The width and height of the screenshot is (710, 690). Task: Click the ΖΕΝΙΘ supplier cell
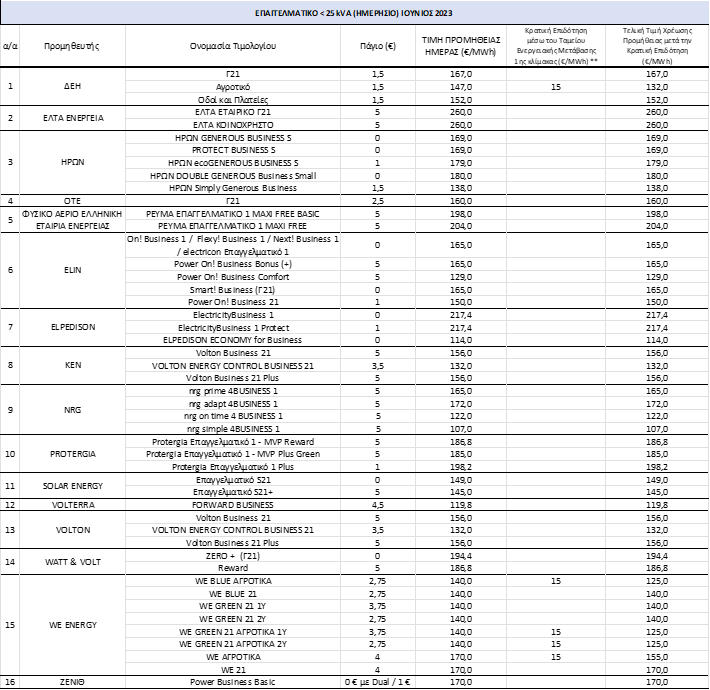72,682
